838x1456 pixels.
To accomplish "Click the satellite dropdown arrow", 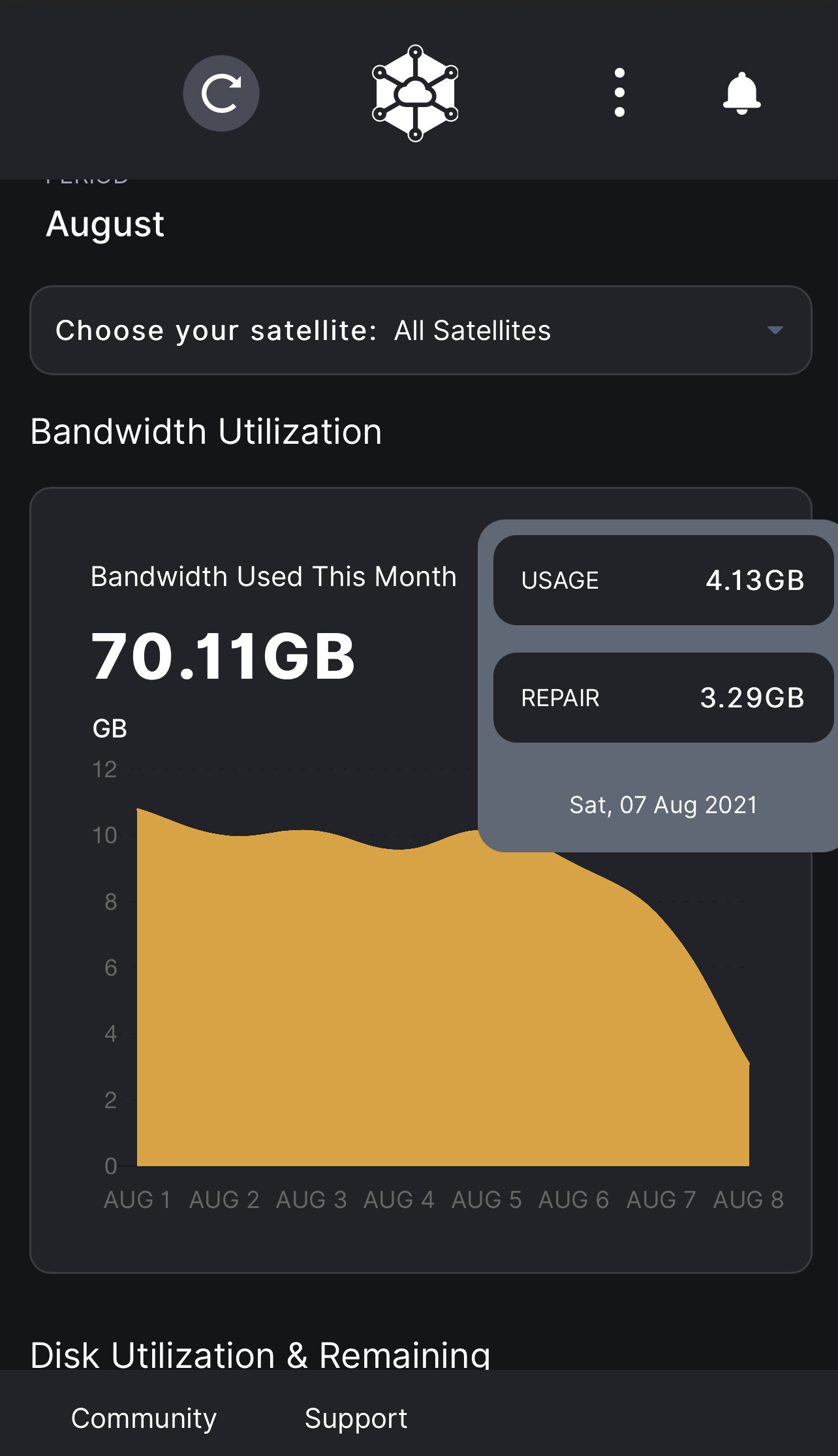I will click(x=775, y=330).
